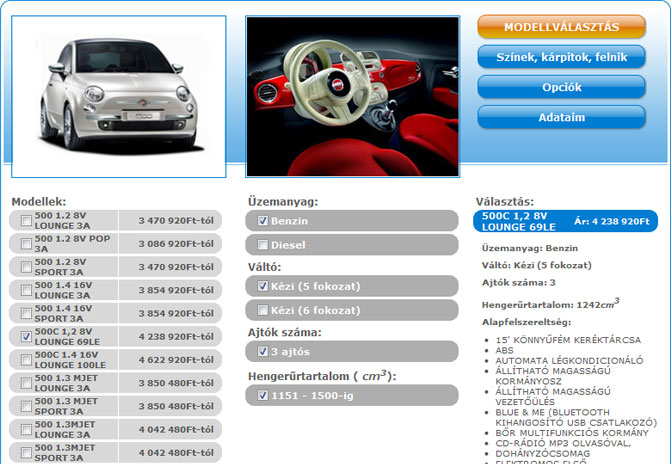Viewport: 671px width, 464px height.
Task: Click the 4 238 920Ft-tól price in model list
Action: click(176, 336)
